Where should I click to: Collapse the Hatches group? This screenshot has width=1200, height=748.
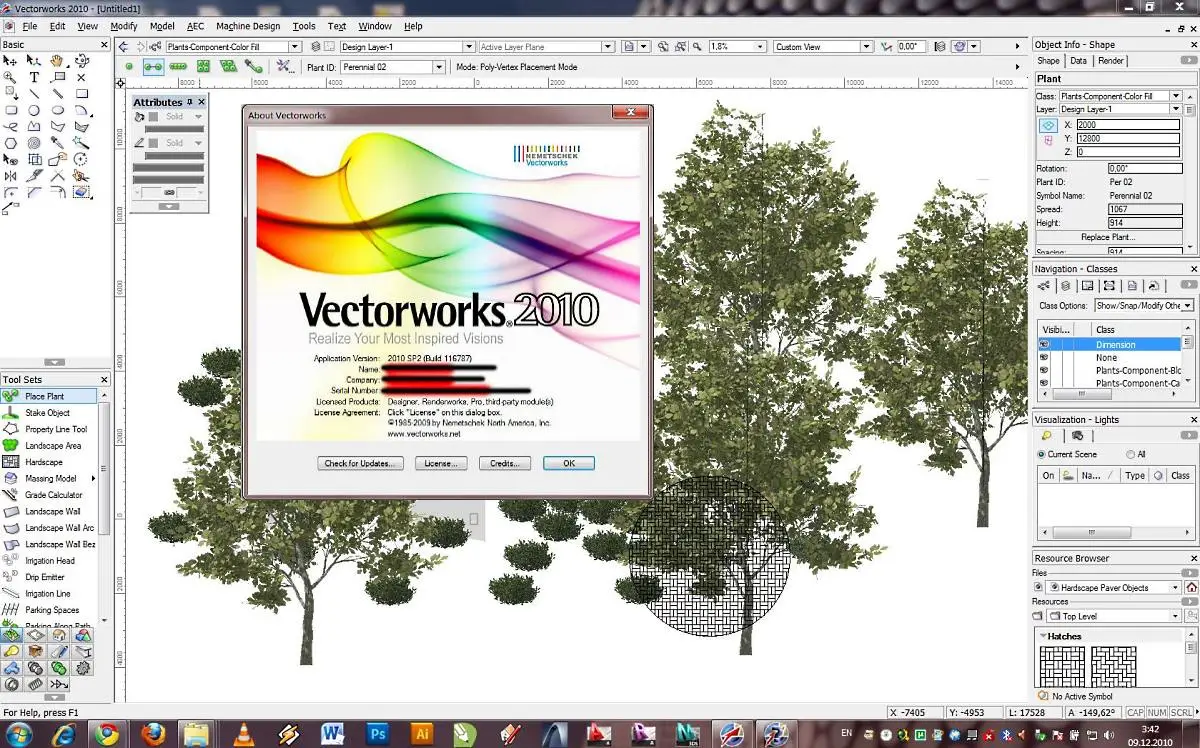tap(1044, 636)
